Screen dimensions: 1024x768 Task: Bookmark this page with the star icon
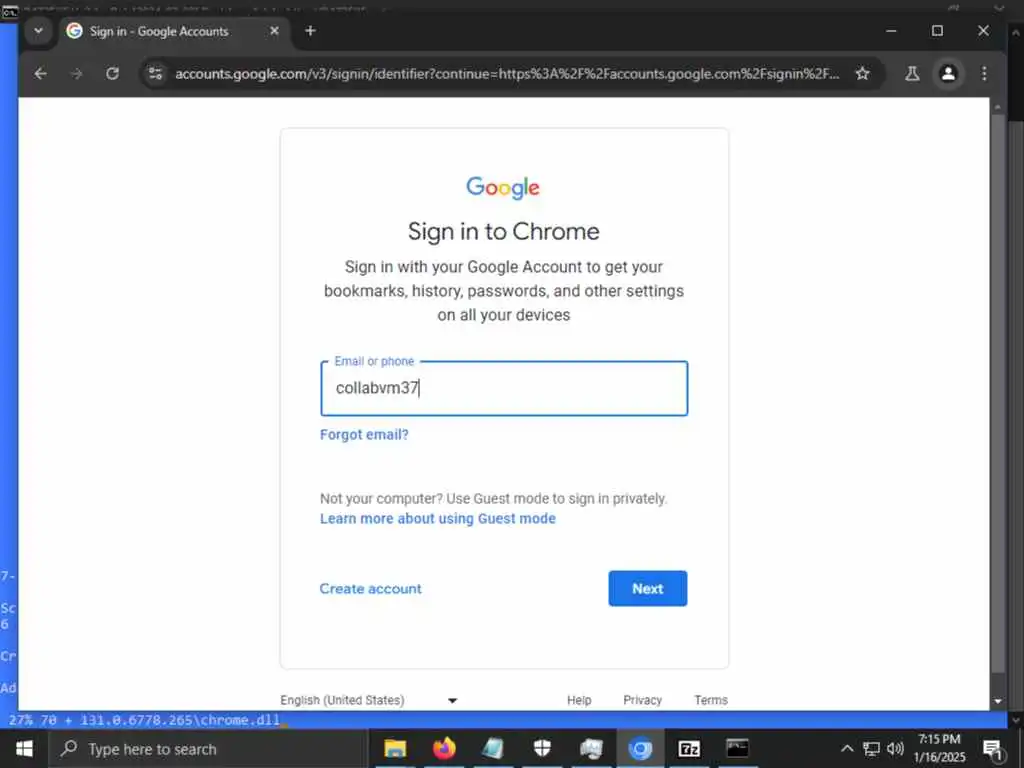tap(863, 74)
